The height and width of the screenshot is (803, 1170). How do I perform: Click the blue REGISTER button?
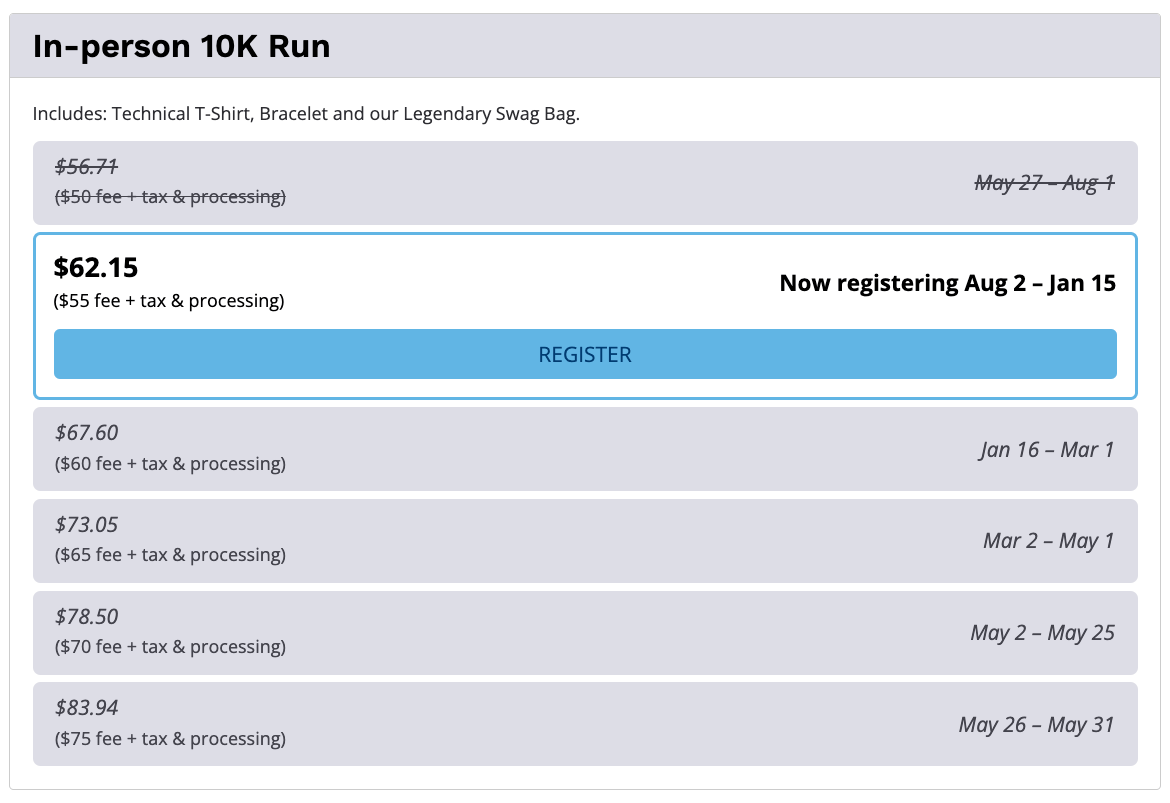tap(585, 355)
